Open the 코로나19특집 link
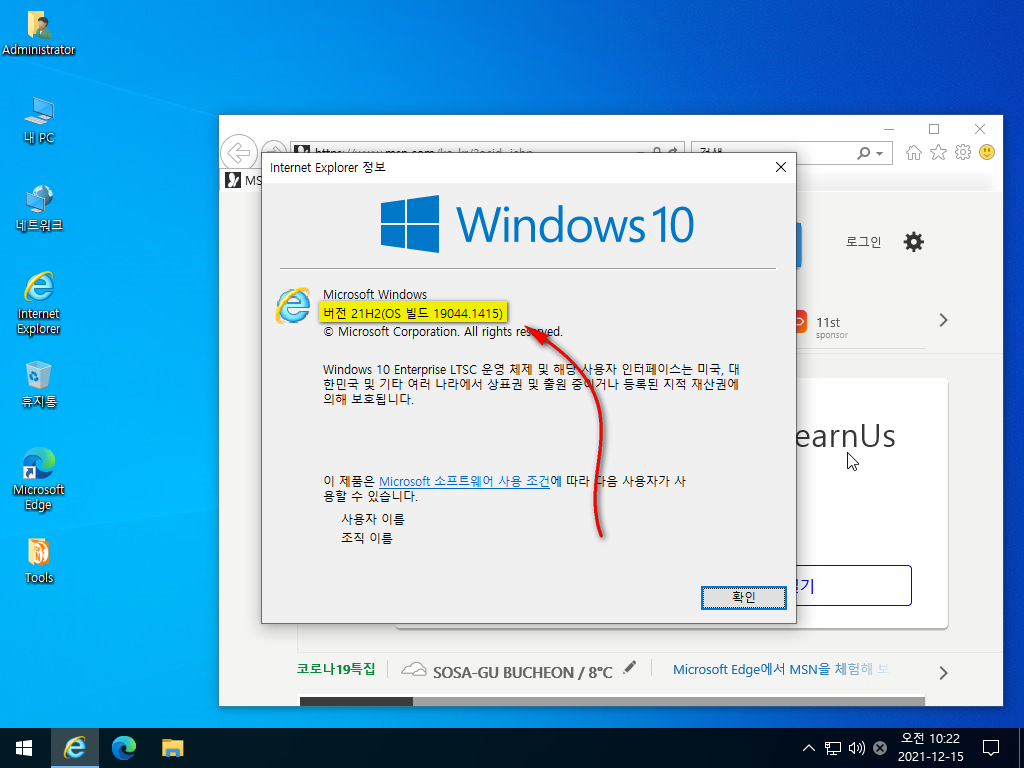The image size is (1024, 768). 336,669
